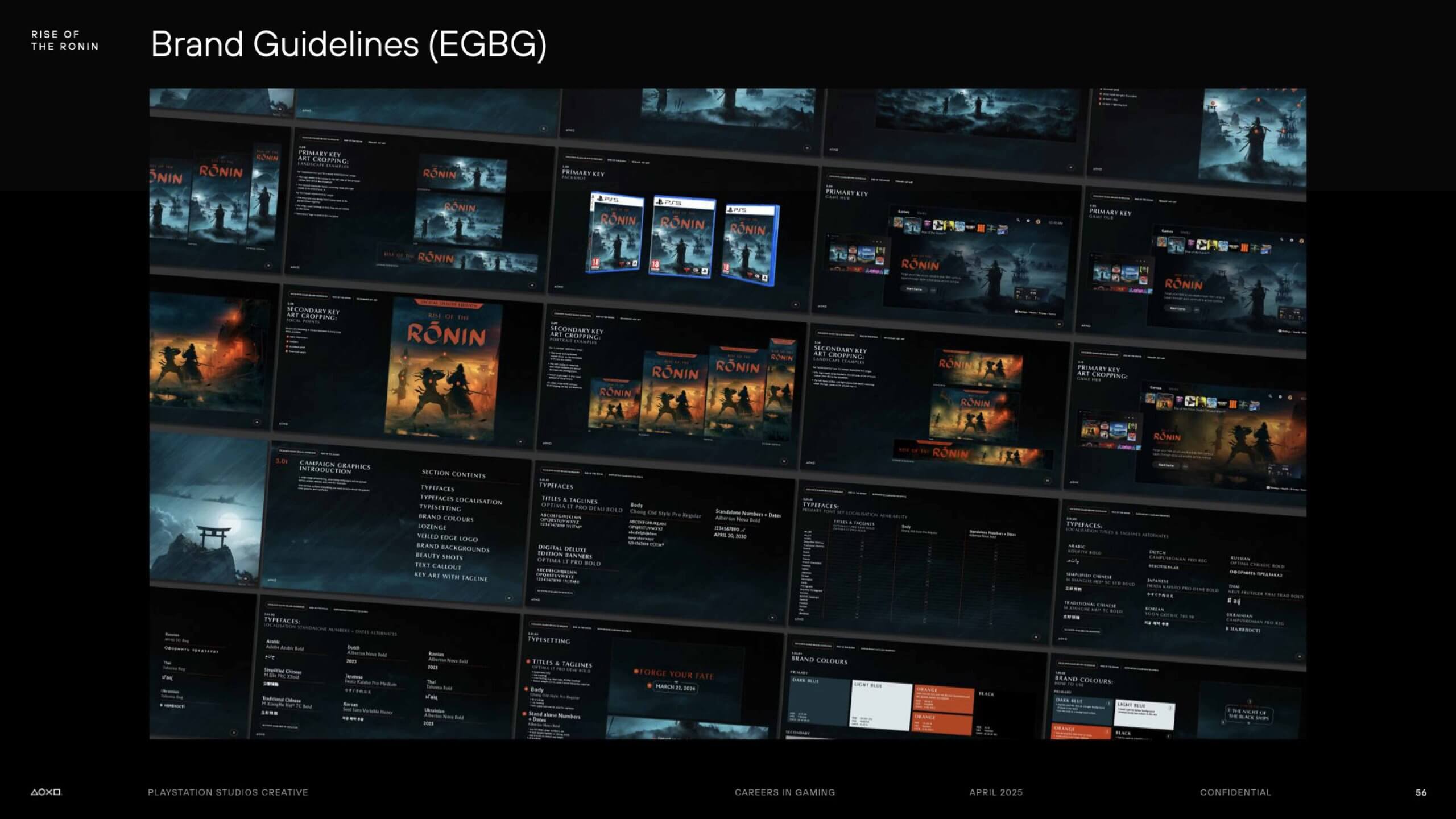This screenshot has height=819, width=1456.
Task: Click the Confidential label in footer
Action: 1235,792
